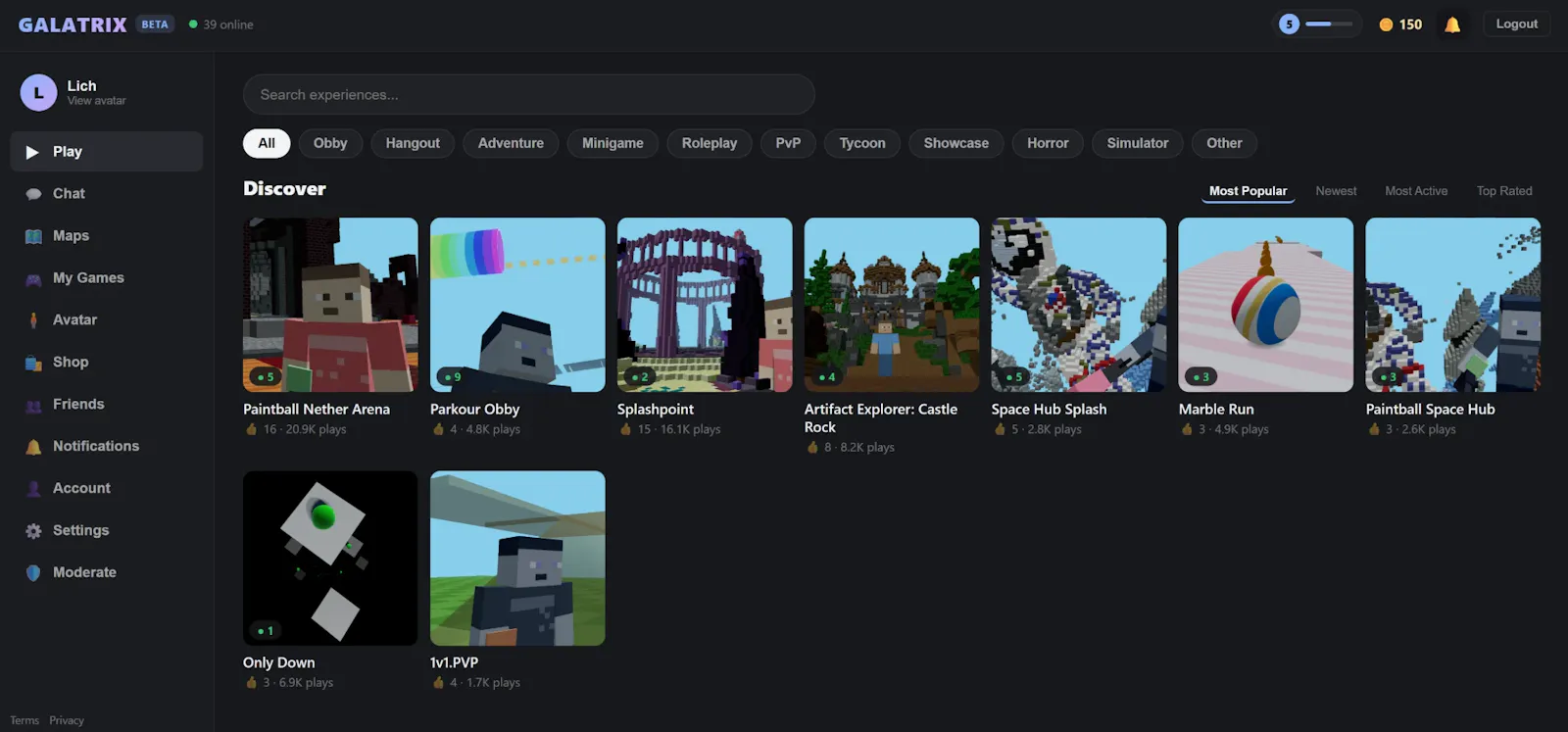The height and width of the screenshot is (732, 1568).
Task: Filter experiences by Horror category
Action: click(1048, 143)
